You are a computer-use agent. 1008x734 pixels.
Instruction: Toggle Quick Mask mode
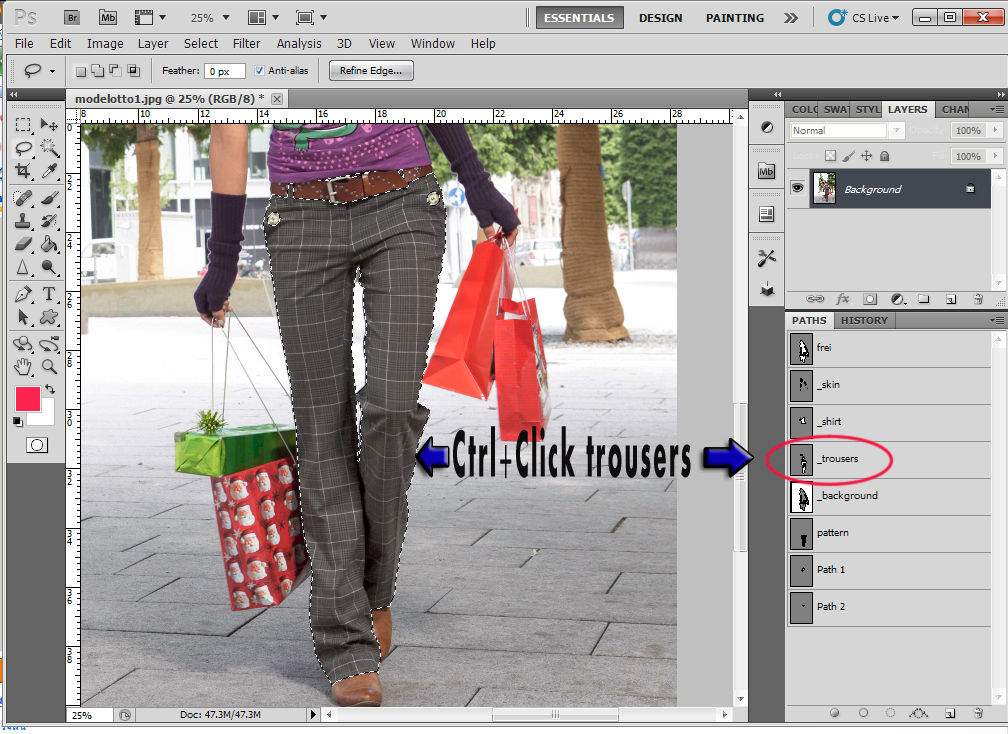[37, 445]
